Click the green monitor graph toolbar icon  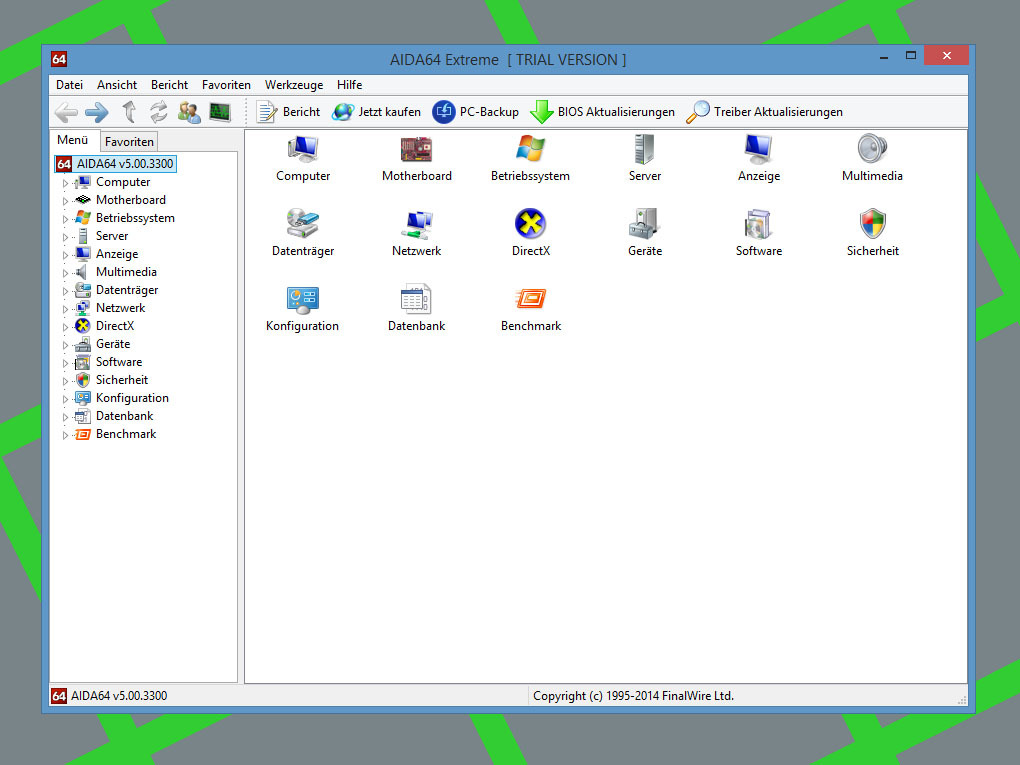click(220, 112)
